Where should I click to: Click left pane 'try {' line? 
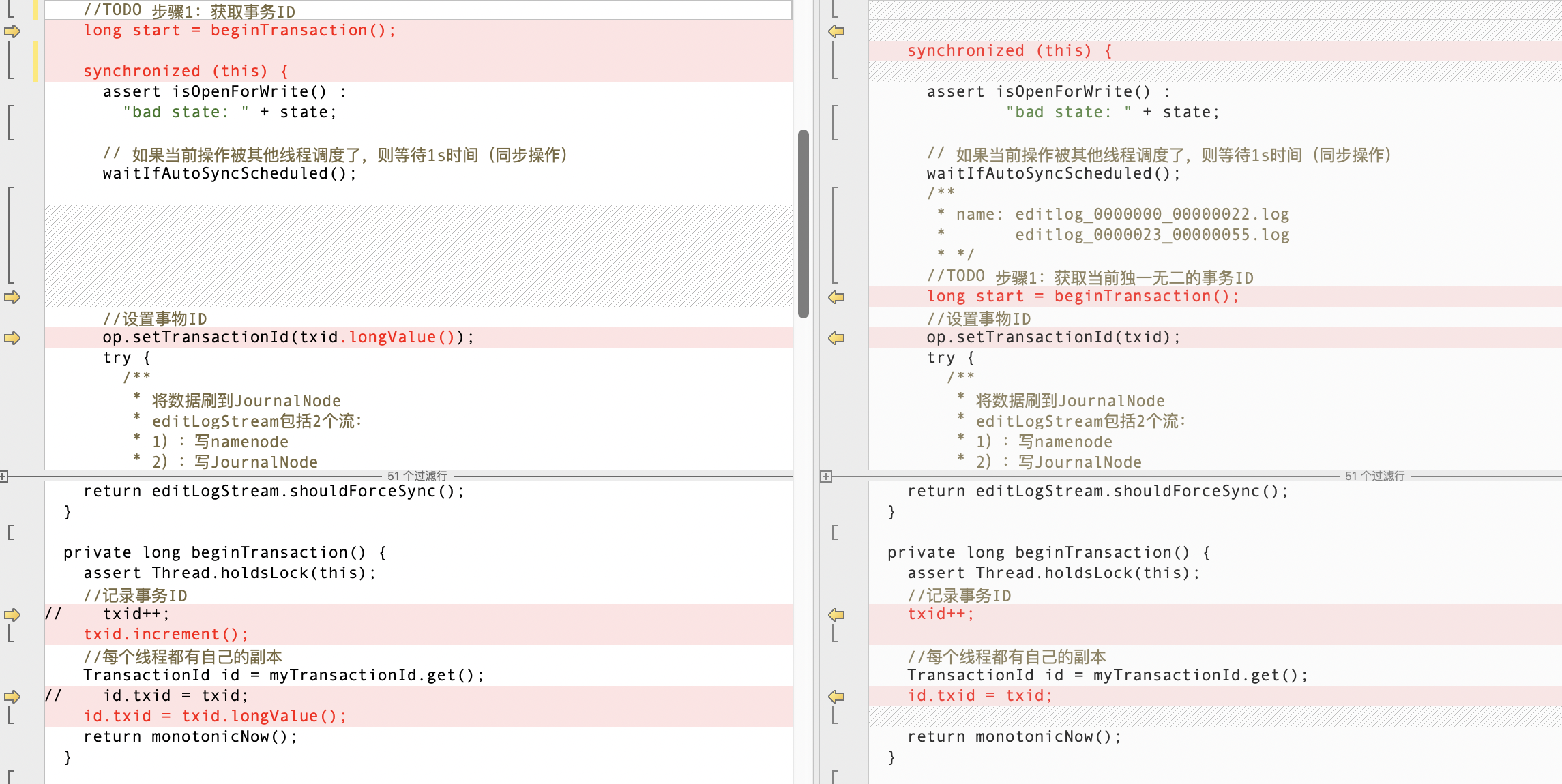(x=127, y=358)
